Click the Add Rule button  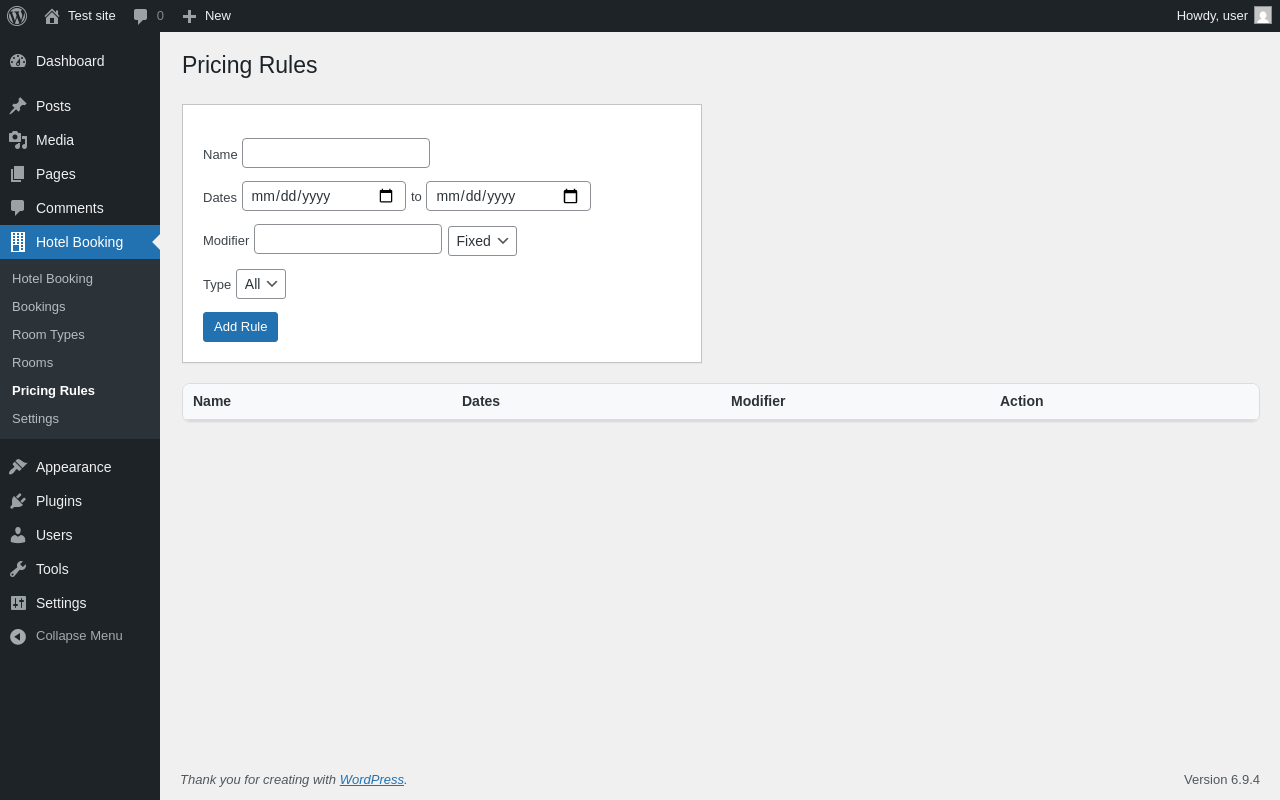240,327
